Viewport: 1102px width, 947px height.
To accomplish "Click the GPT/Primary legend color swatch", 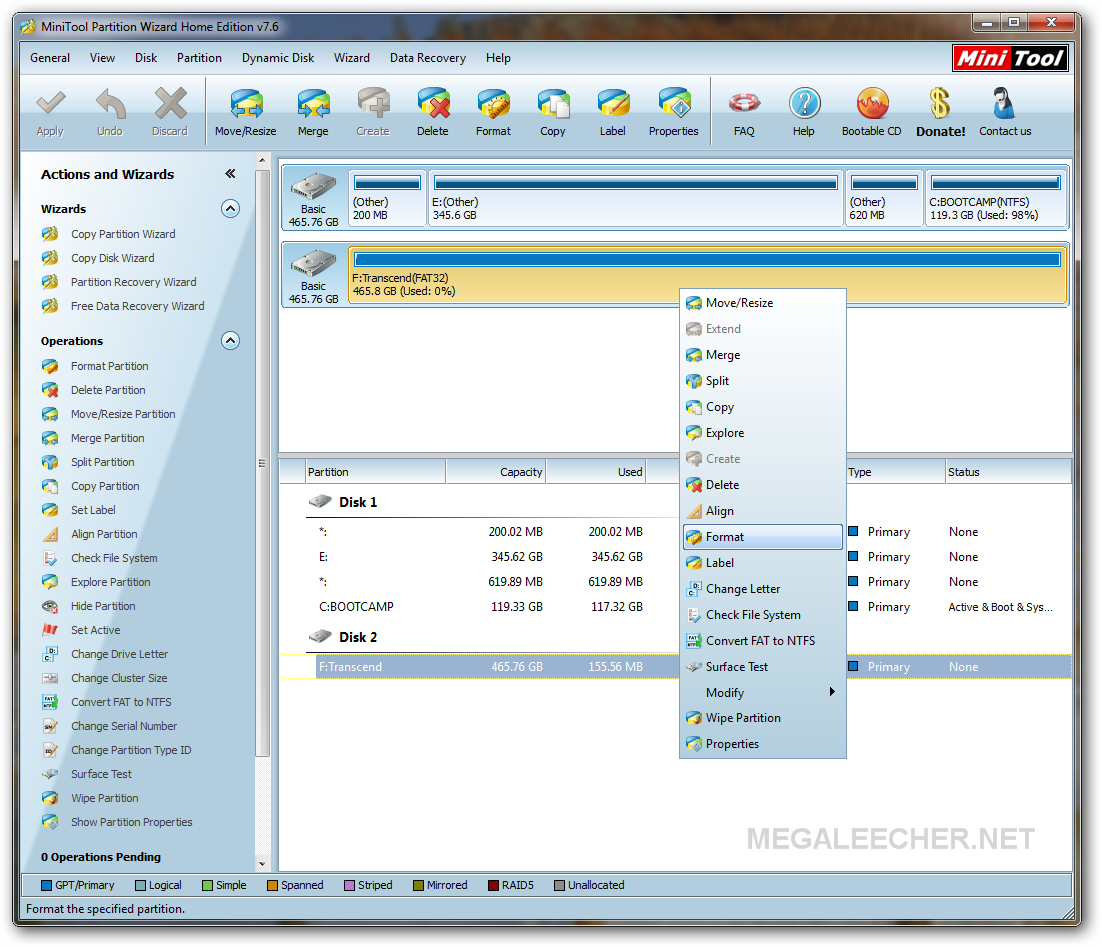I will pyautogui.click(x=46, y=885).
